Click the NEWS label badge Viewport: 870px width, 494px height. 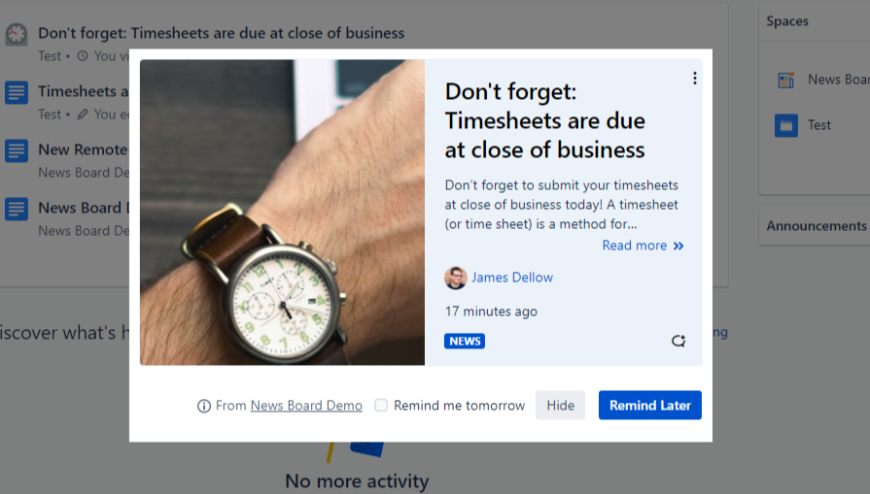click(464, 341)
